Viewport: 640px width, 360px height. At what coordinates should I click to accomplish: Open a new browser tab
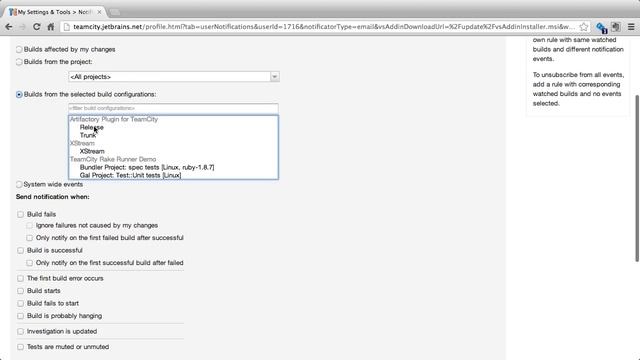[115, 13]
